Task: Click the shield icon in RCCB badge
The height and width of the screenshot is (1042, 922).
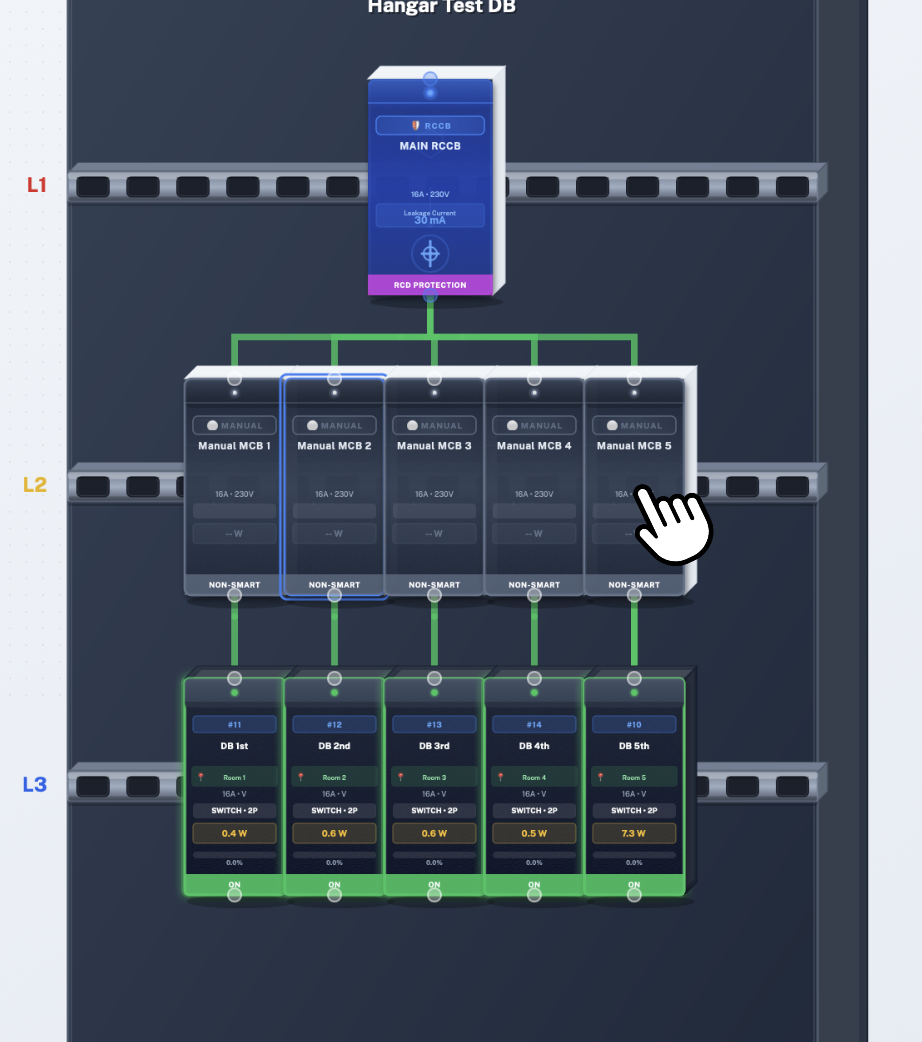Action: 416,126
